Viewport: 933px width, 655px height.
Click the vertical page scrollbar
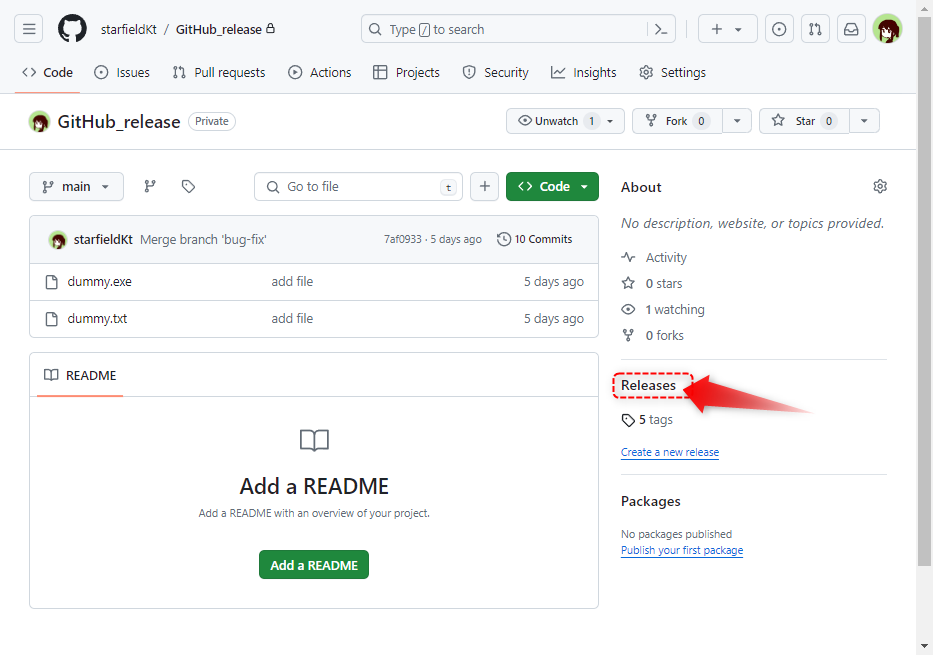(924, 292)
